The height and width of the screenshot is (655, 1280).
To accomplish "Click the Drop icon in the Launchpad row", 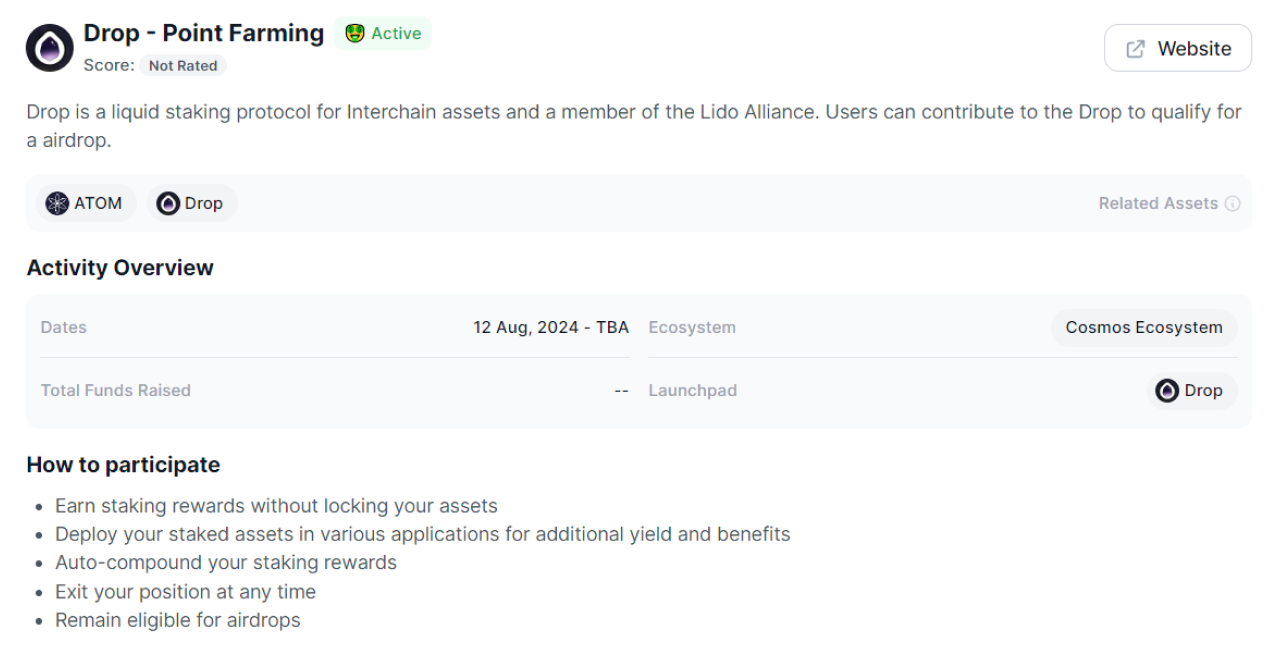I will (1167, 391).
